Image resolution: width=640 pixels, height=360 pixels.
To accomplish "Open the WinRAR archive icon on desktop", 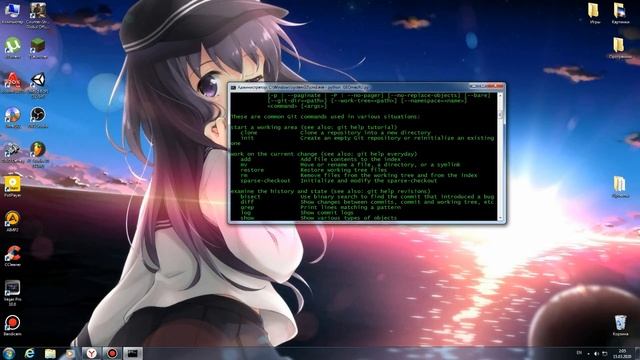I will (620, 187).
